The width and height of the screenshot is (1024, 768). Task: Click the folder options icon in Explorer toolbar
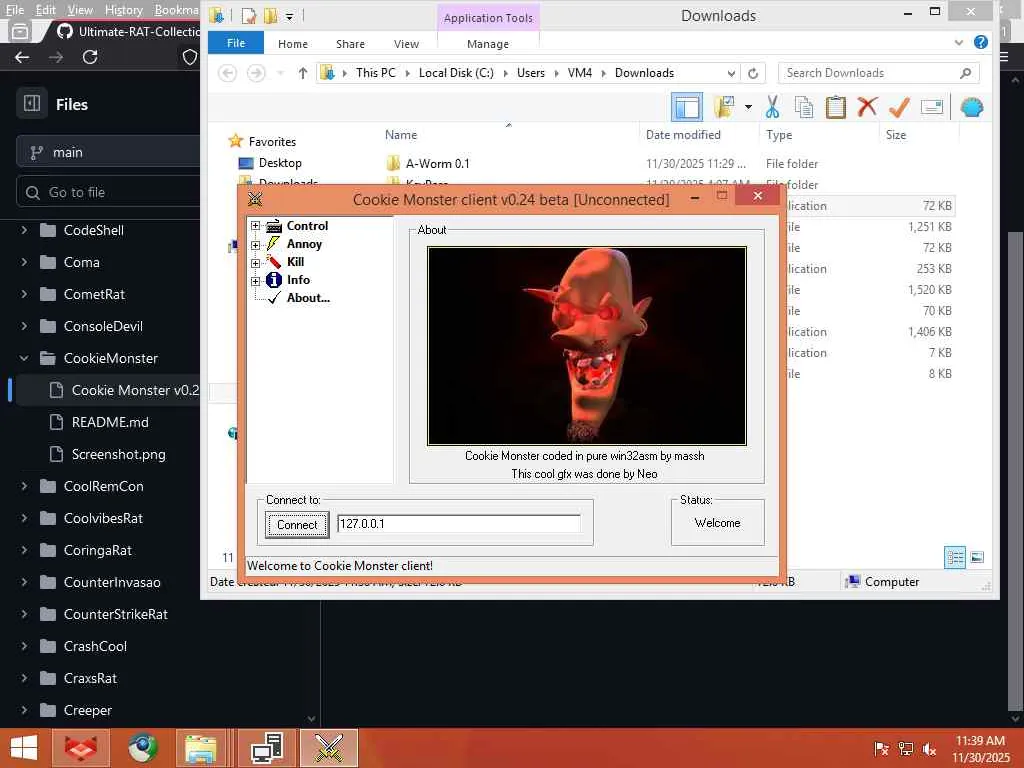pos(724,107)
